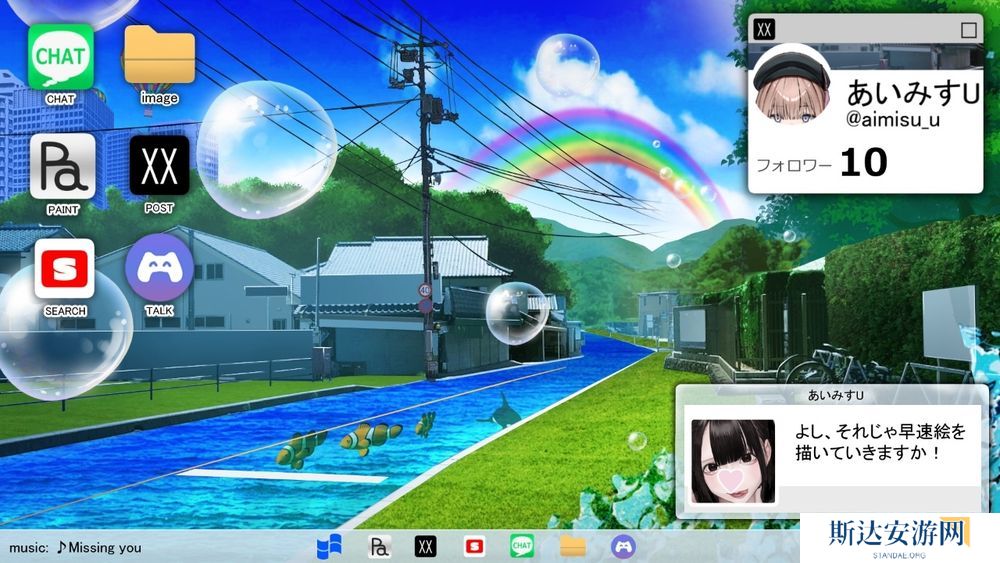Launch the SEARCH desktop app
Screen dimensions: 1000x563
pyautogui.click(x=64, y=269)
